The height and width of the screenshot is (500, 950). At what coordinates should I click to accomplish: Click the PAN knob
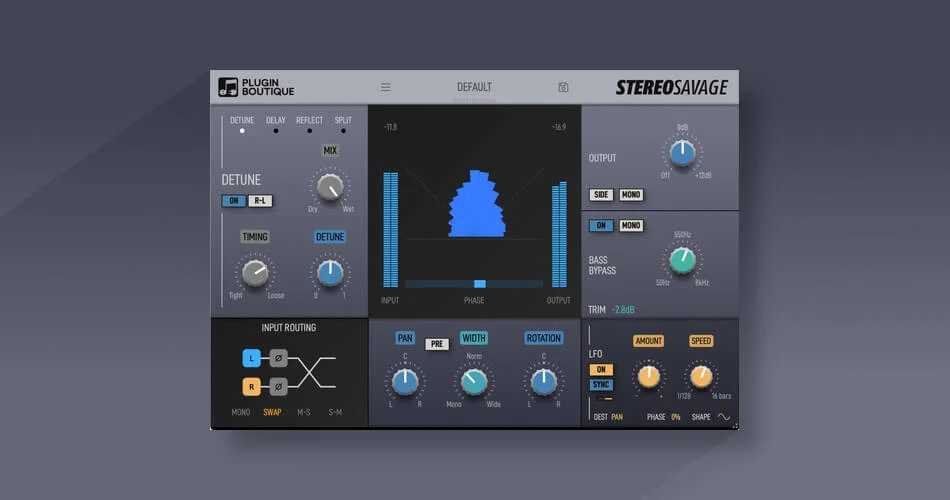[x=405, y=381]
